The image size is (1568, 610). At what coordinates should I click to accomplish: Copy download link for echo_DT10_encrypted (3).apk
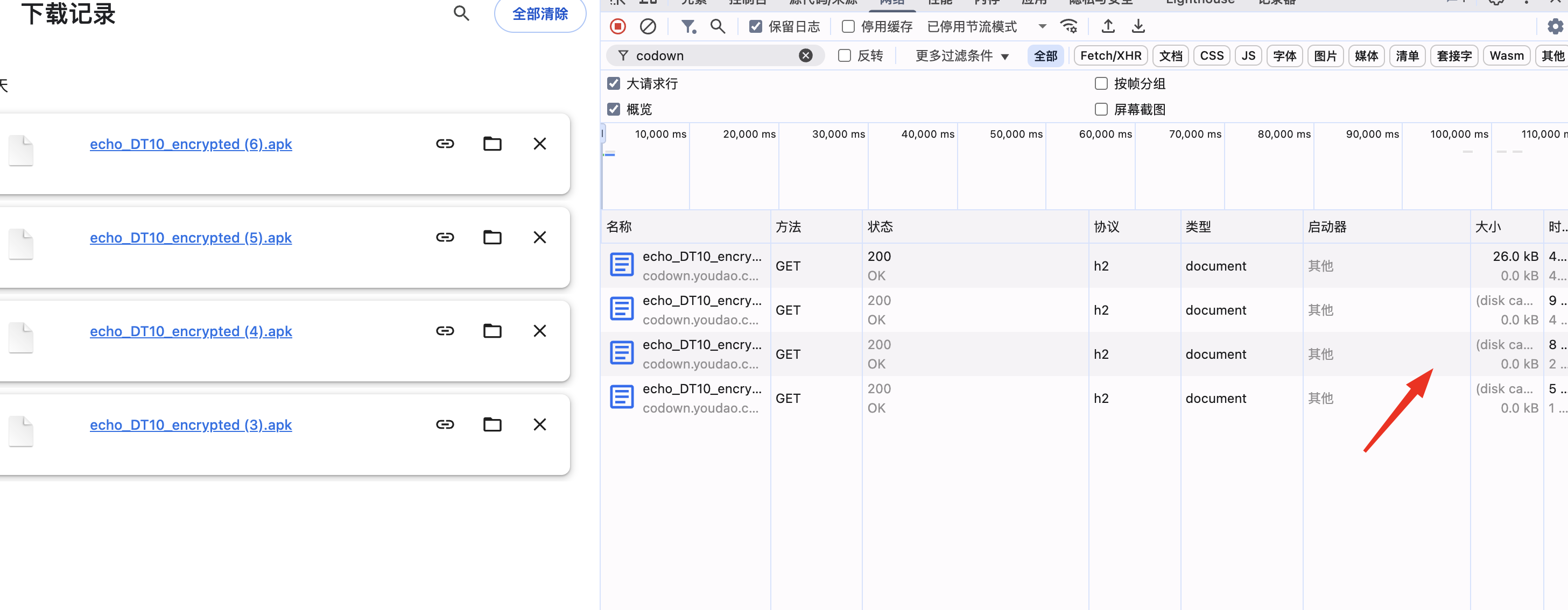[x=445, y=424]
